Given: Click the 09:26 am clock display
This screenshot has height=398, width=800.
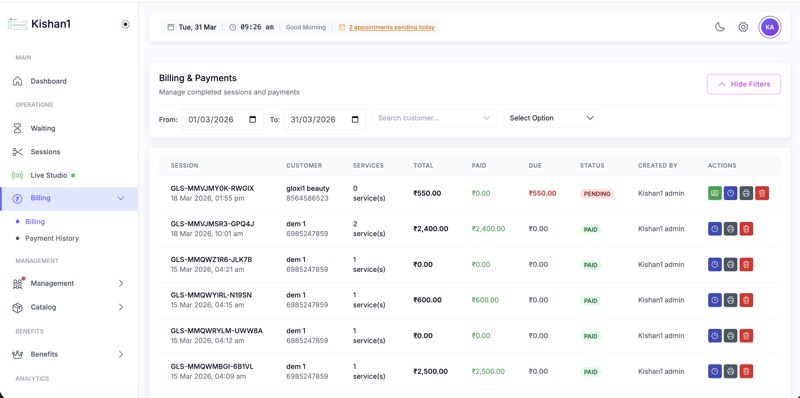Looking at the screenshot, I should pos(257,27).
